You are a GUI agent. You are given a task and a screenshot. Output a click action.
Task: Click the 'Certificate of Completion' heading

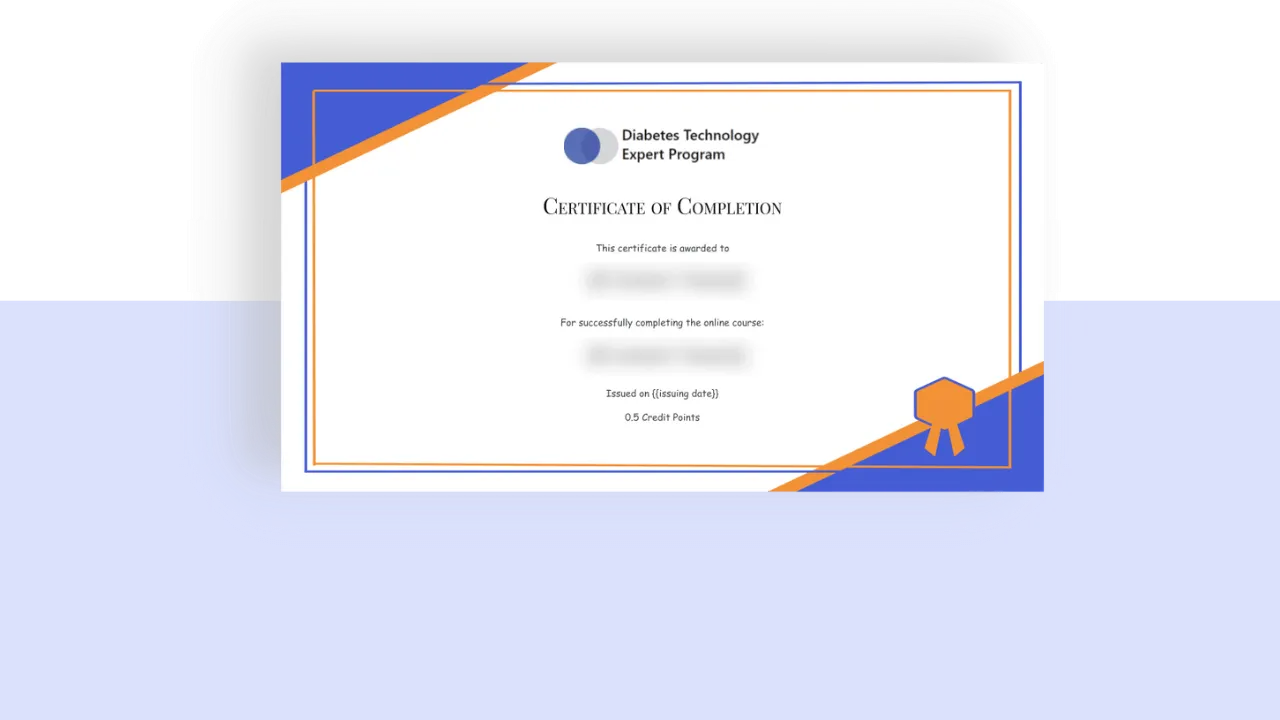[x=662, y=207]
